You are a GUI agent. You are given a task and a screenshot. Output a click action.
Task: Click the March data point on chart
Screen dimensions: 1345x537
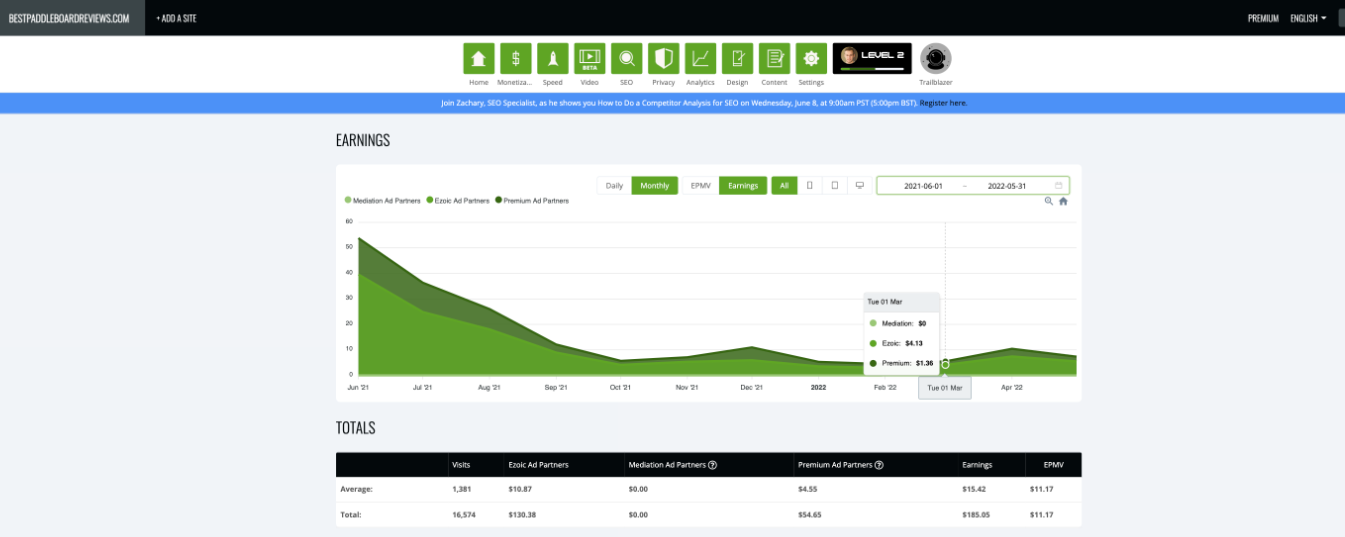(x=945, y=364)
